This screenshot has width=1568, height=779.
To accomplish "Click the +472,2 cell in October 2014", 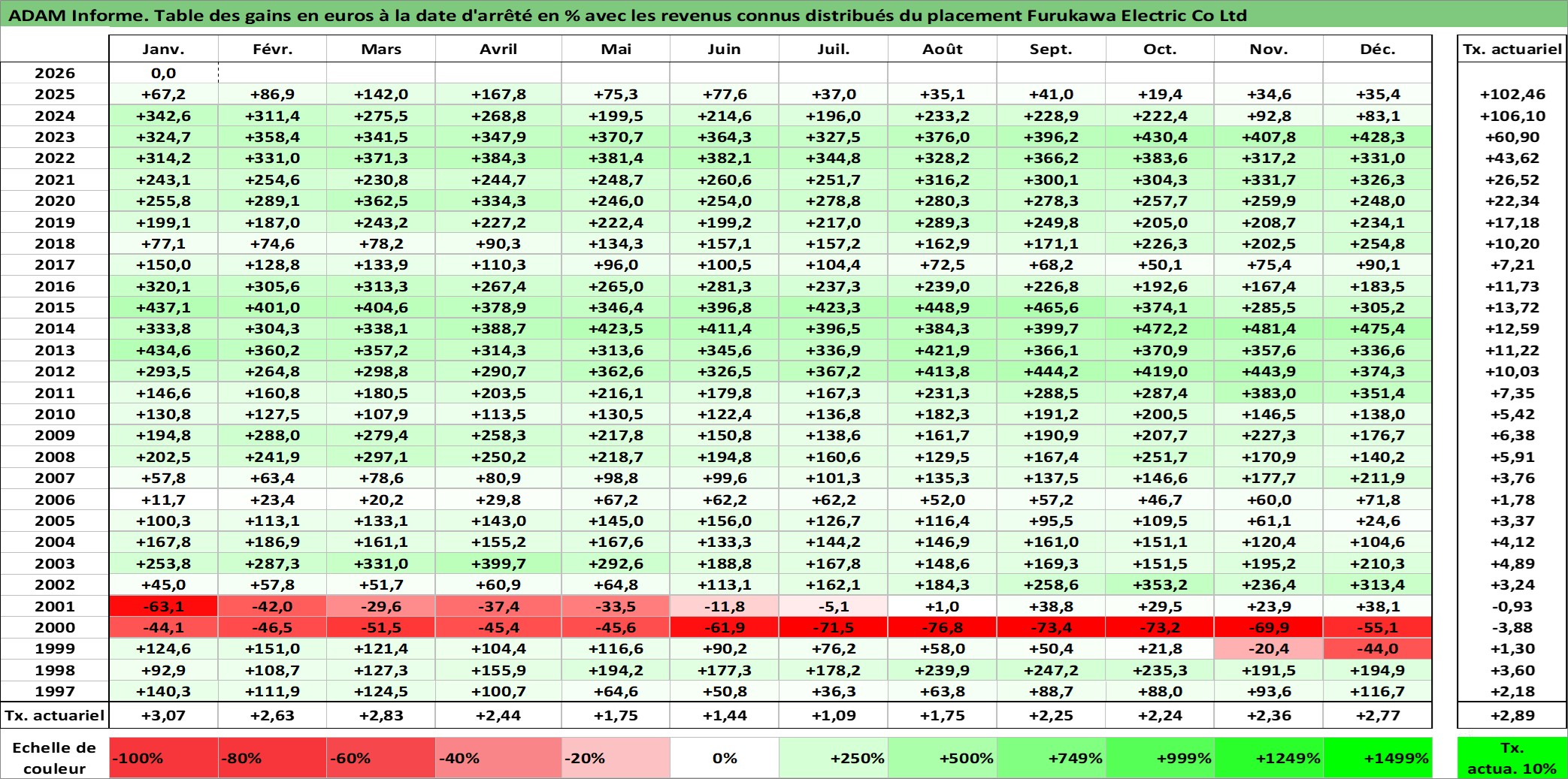I will coord(1160,328).
